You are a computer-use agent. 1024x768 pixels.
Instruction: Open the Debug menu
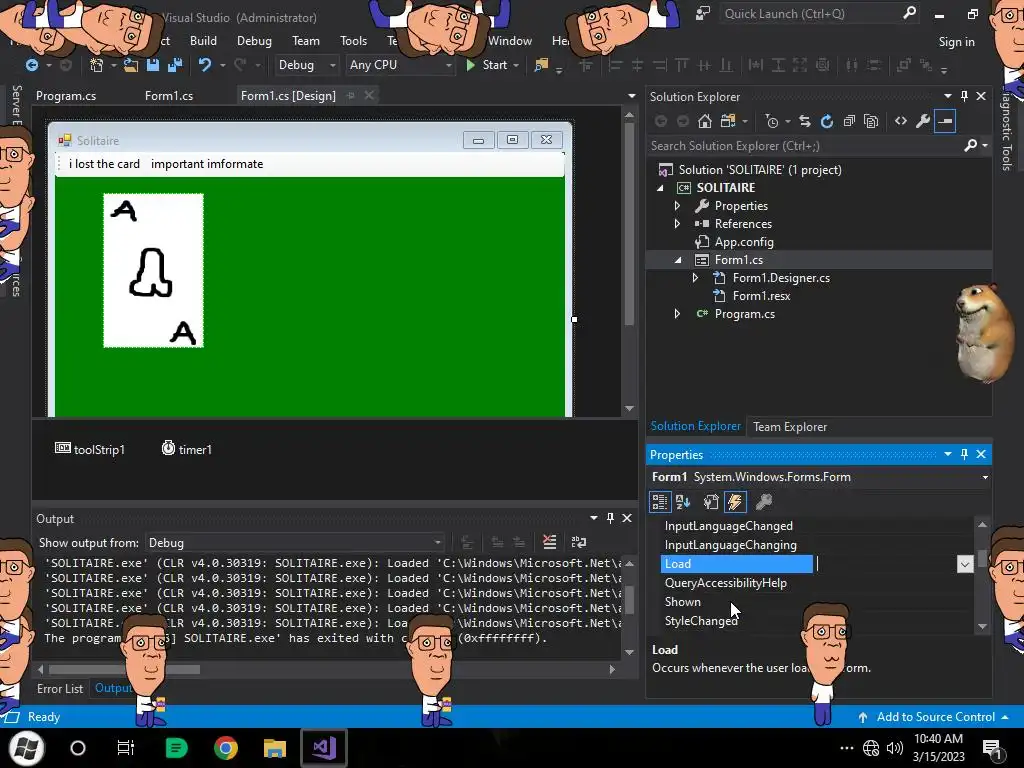click(x=254, y=40)
